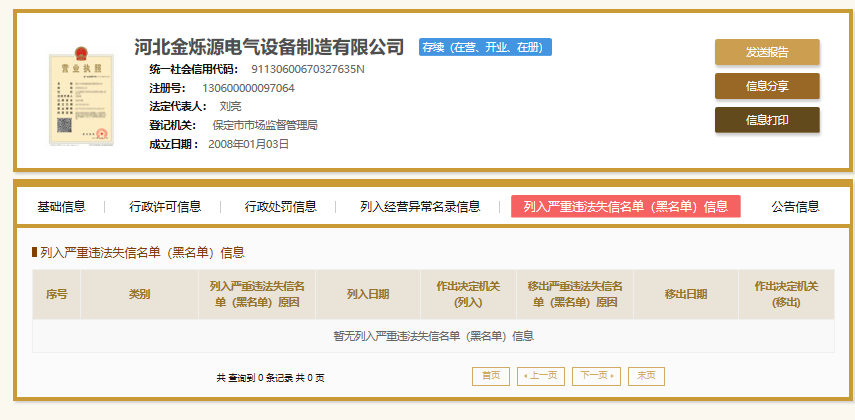Click the 法定代表人 label

click(x=178, y=106)
